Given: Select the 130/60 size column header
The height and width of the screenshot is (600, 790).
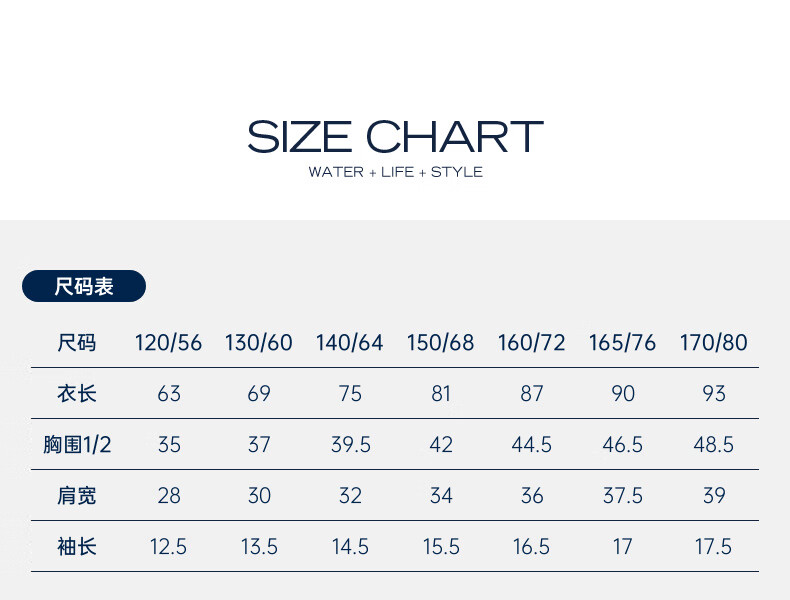Looking at the screenshot, I should [259, 343].
